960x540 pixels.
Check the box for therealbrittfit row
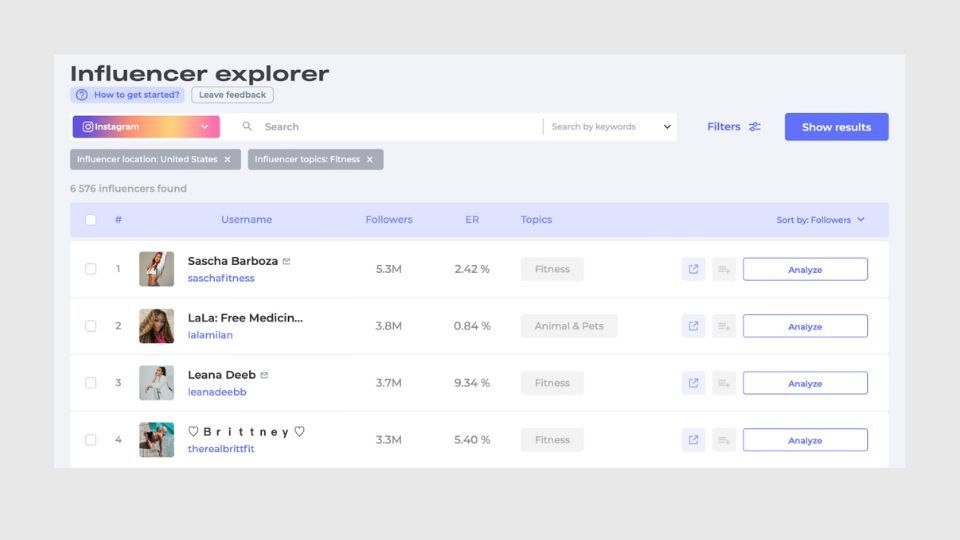coord(91,440)
